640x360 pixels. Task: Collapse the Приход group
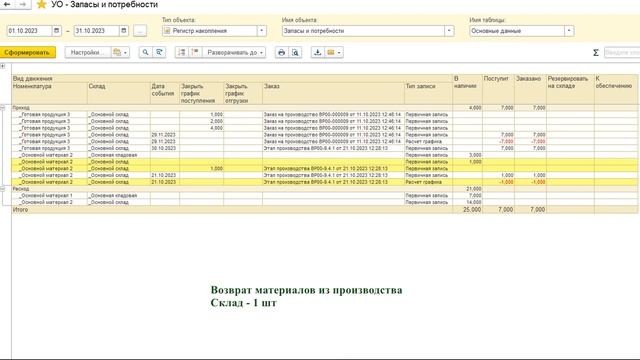click(x=3, y=108)
